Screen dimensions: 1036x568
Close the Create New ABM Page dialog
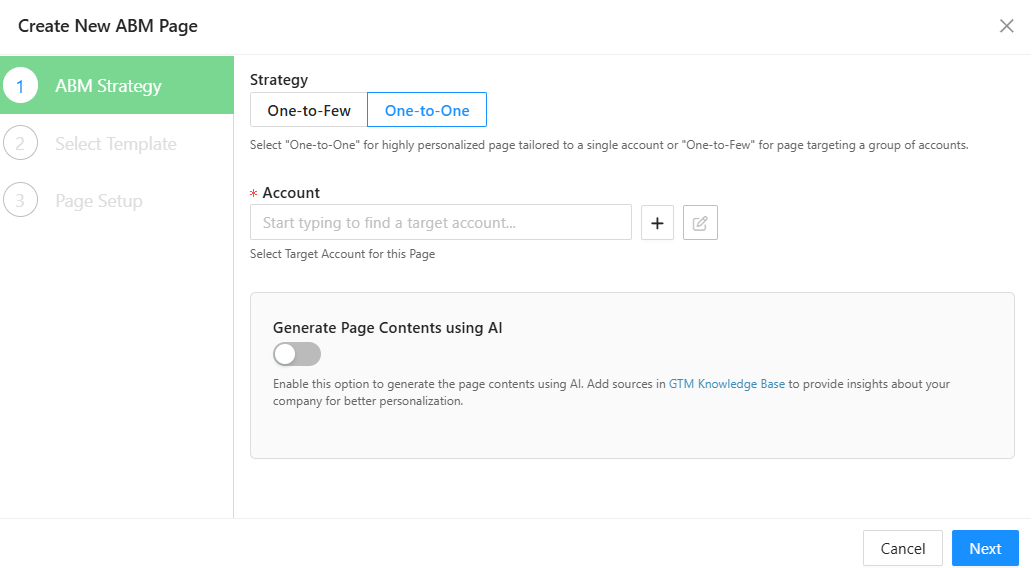[1006, 26]
